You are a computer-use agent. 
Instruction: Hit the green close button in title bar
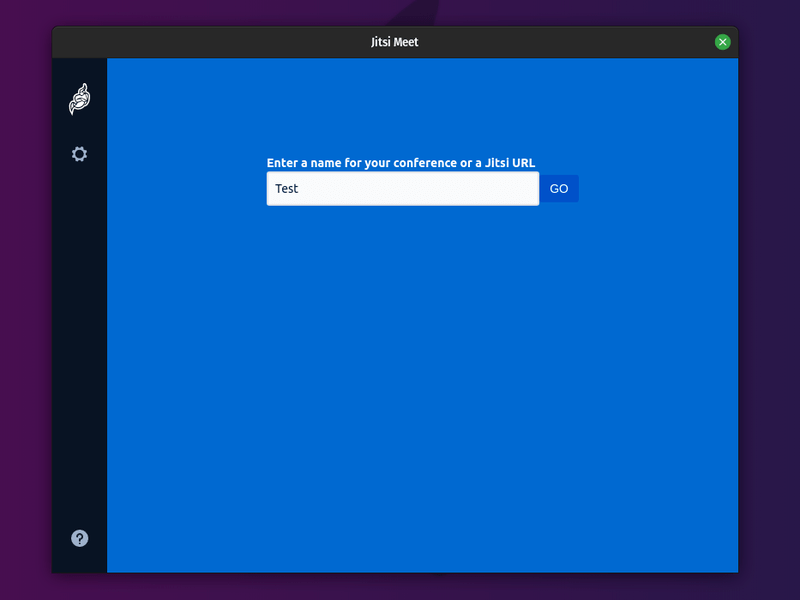tap(722, 42)
